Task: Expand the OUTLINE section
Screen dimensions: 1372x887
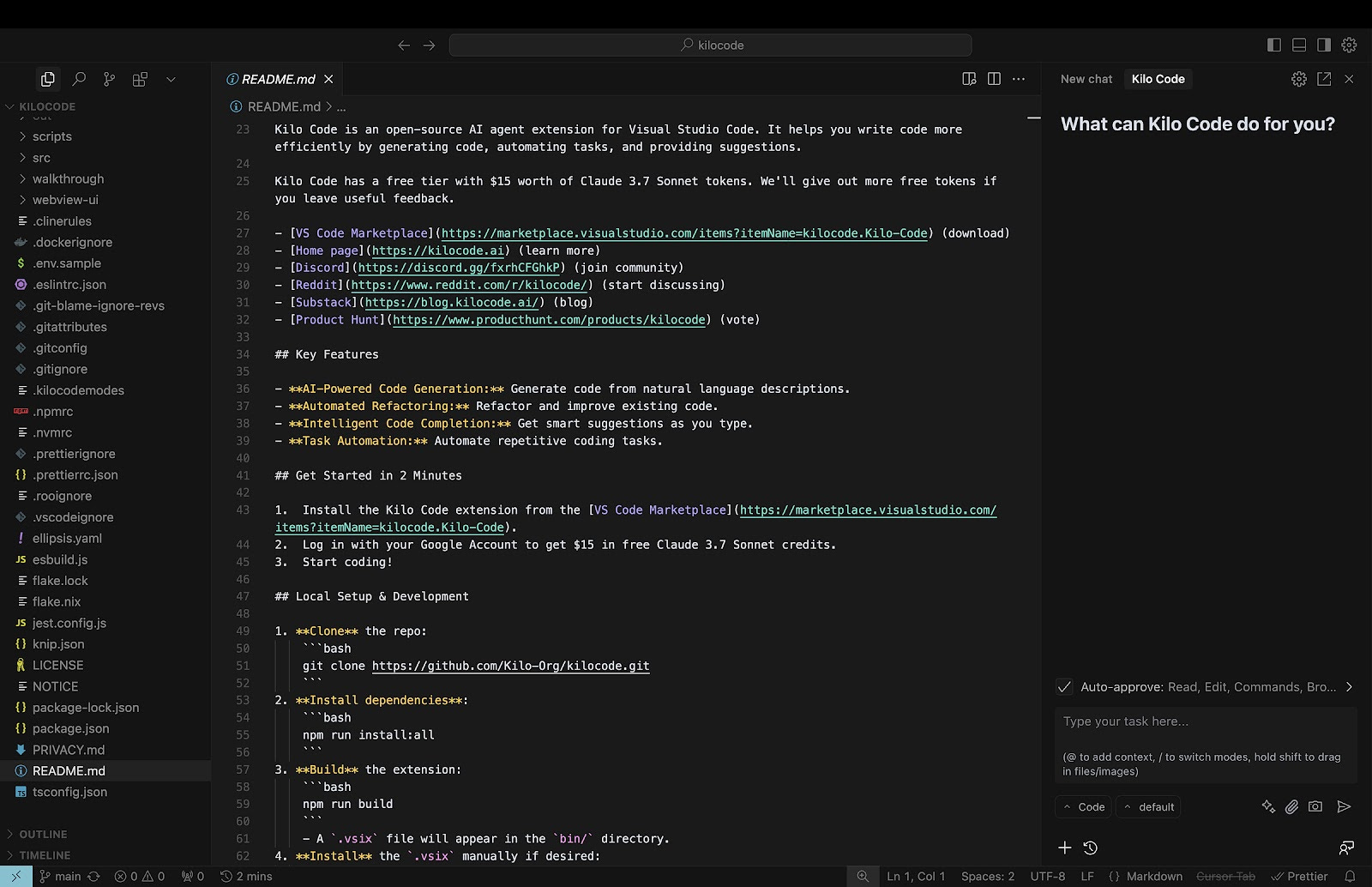Action: pos(105,834)
